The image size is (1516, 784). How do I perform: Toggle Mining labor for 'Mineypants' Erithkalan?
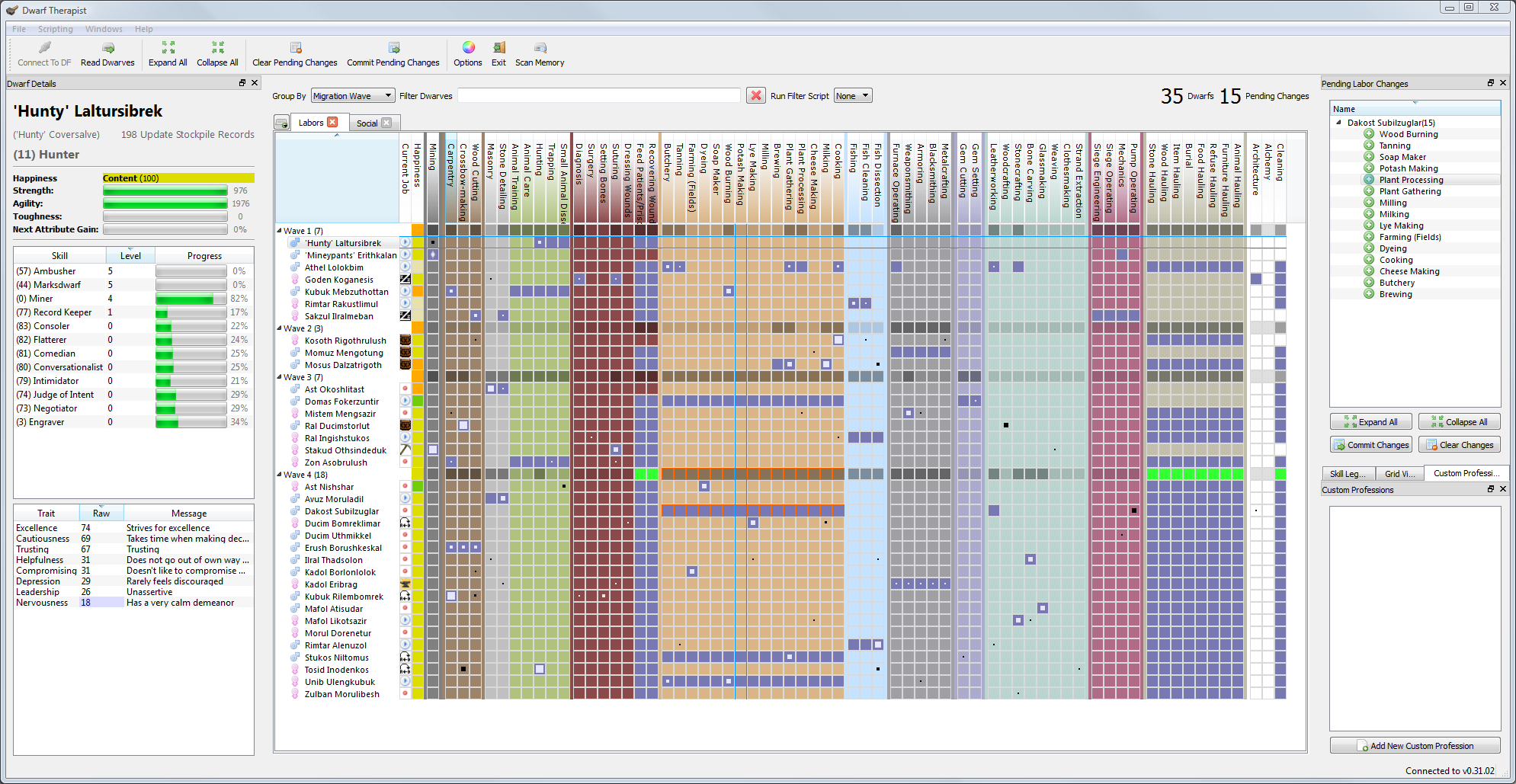[433, 255]
